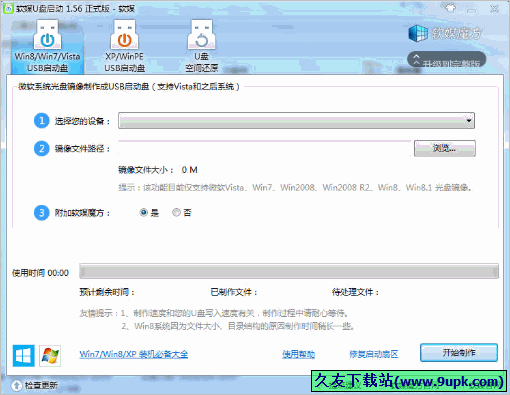Screen dimensions: 510x395
Task: Click the 检查更新 (check for updates) button
Action: click(35, 386)
